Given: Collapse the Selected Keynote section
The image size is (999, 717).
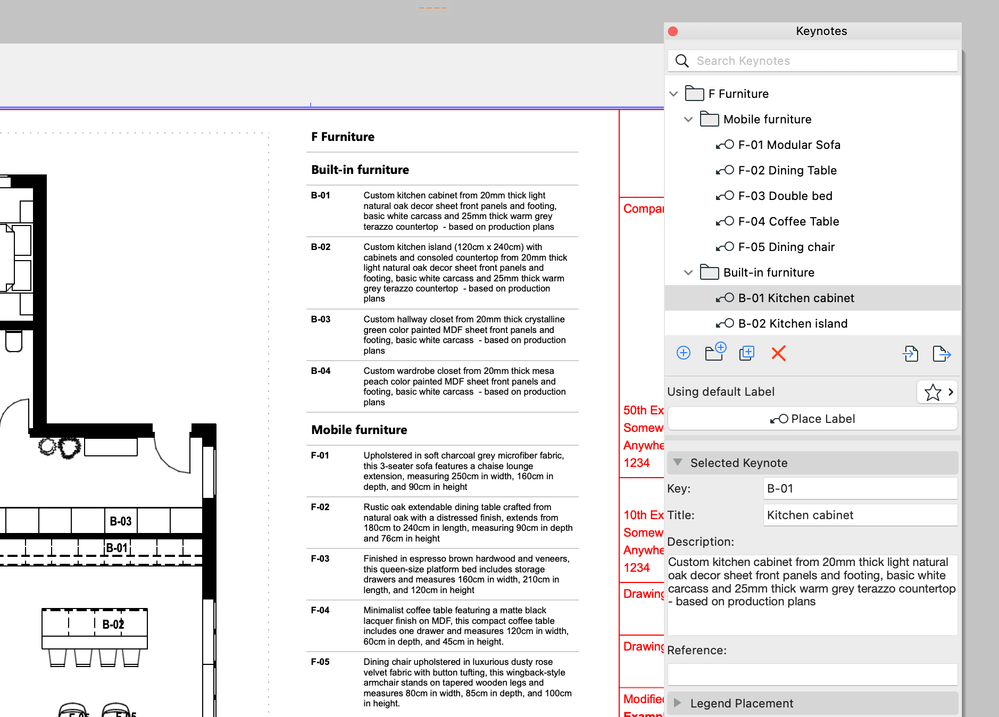Looking at the screenshot, I should 678,462.
